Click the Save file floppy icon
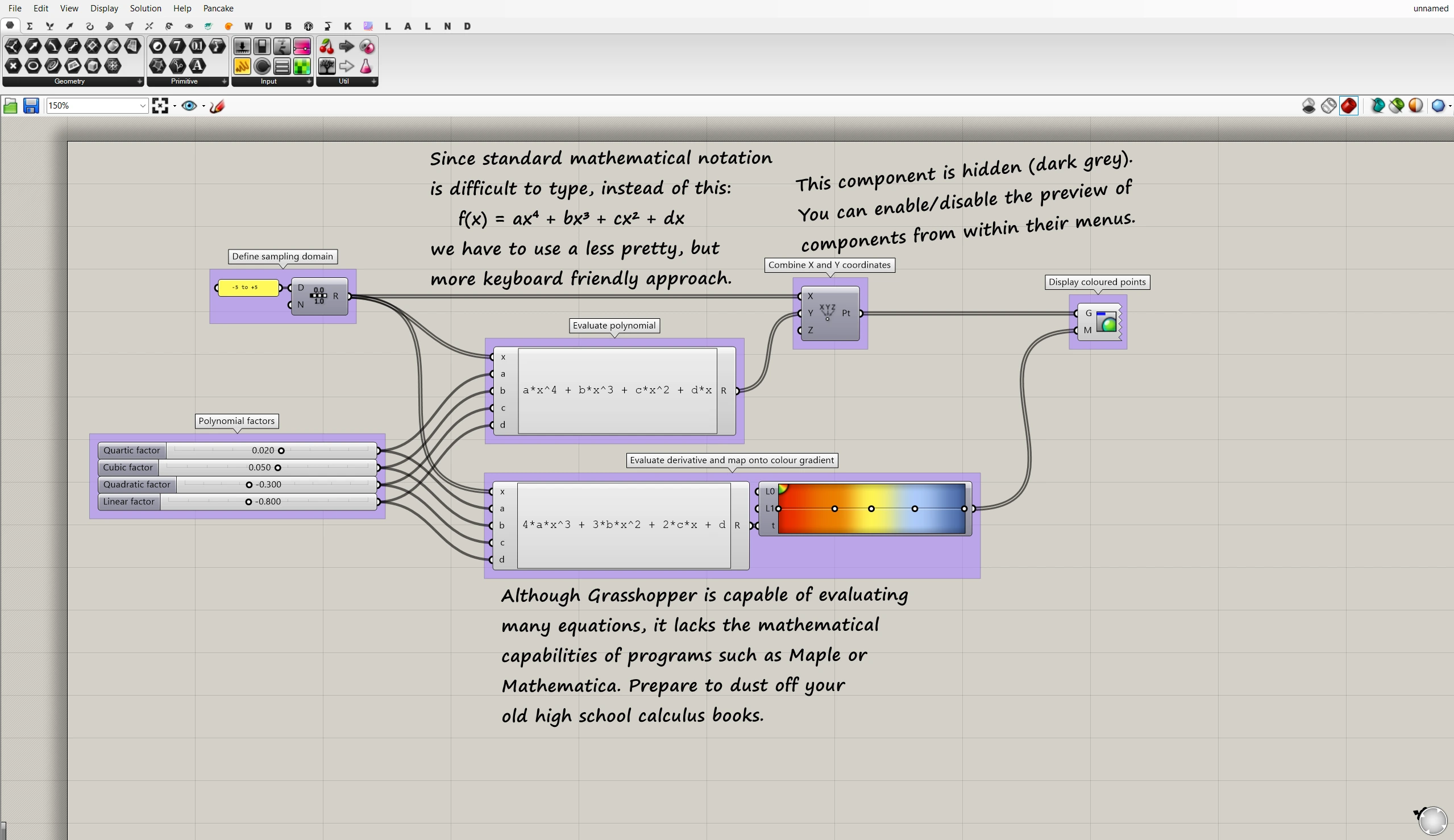 (x=31, y=106)
